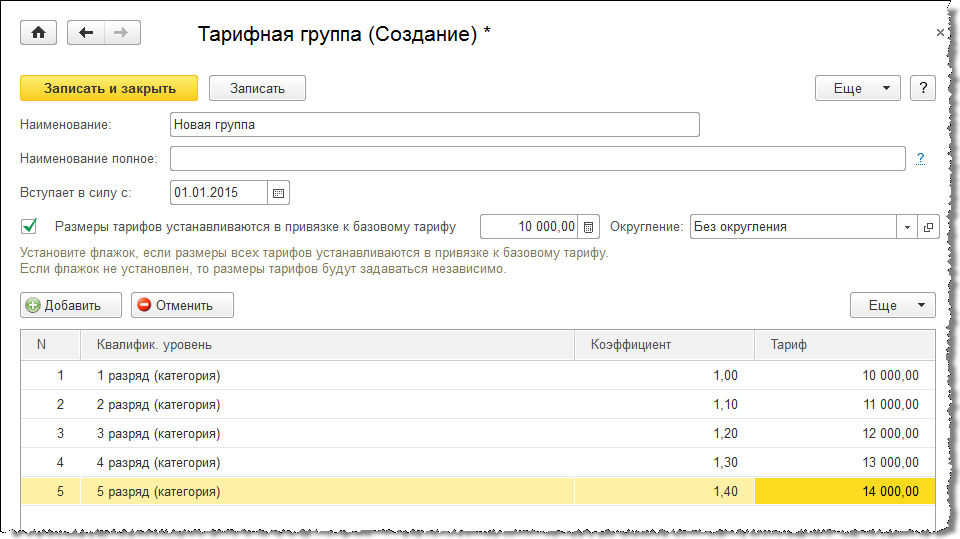Screen dimensions: 960x539
Task: Click open-form icon next to rounding field
Action: 929,227
